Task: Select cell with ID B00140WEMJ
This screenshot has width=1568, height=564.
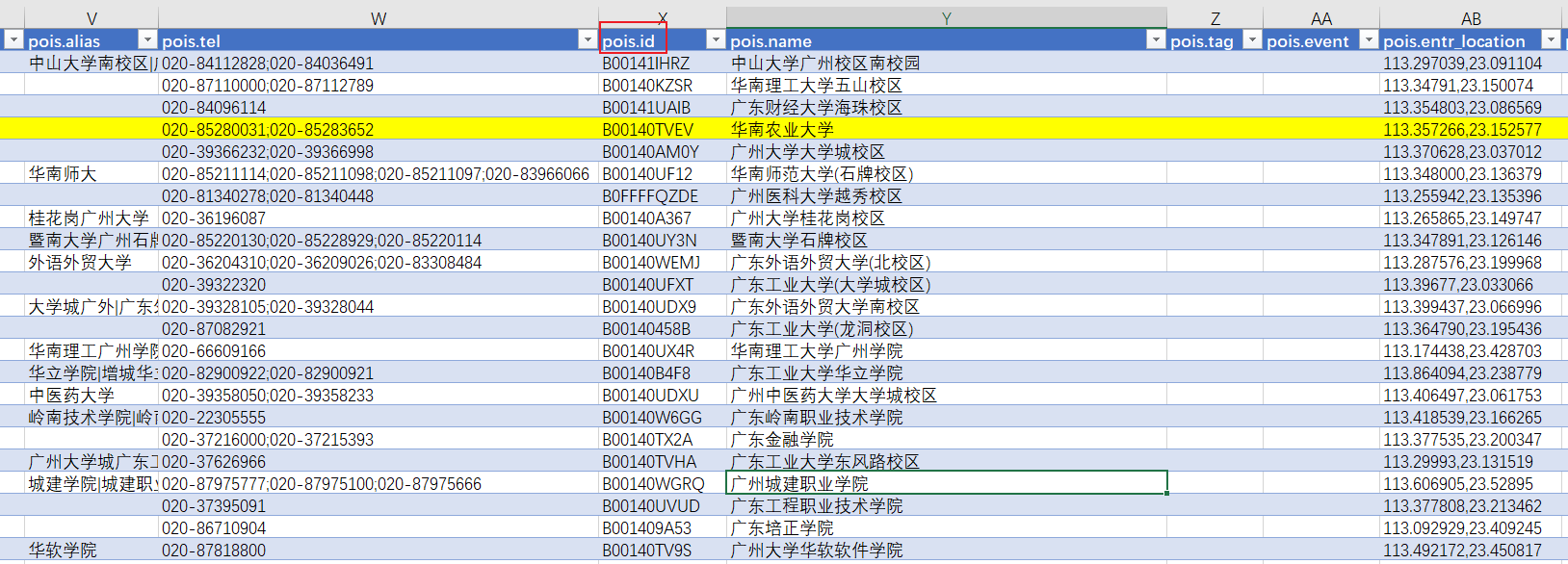Action: pyautogui.click(x=663, y=262)
